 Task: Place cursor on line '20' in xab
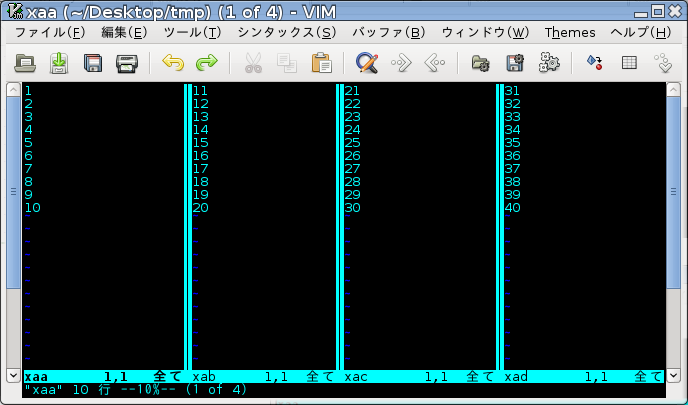click(201, 208)
